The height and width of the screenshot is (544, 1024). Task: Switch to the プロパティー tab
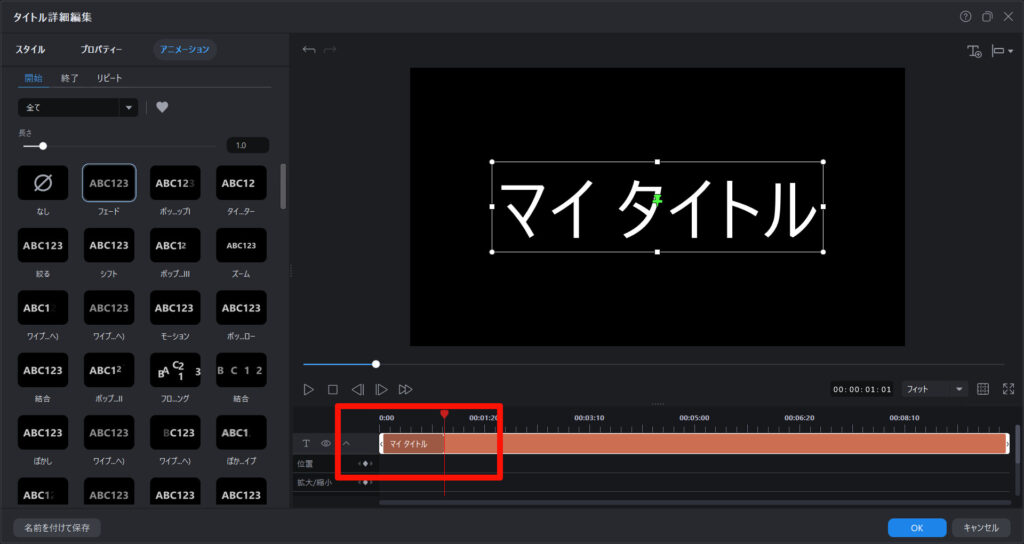pos(101,49)
